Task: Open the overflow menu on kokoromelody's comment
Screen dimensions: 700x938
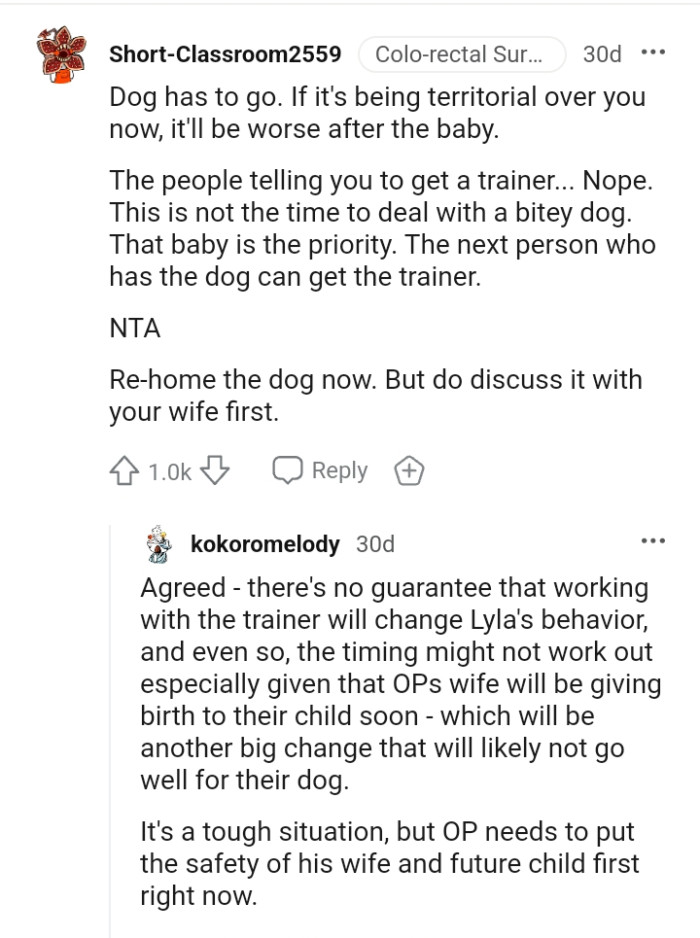Action: click(x=653, y=540)
